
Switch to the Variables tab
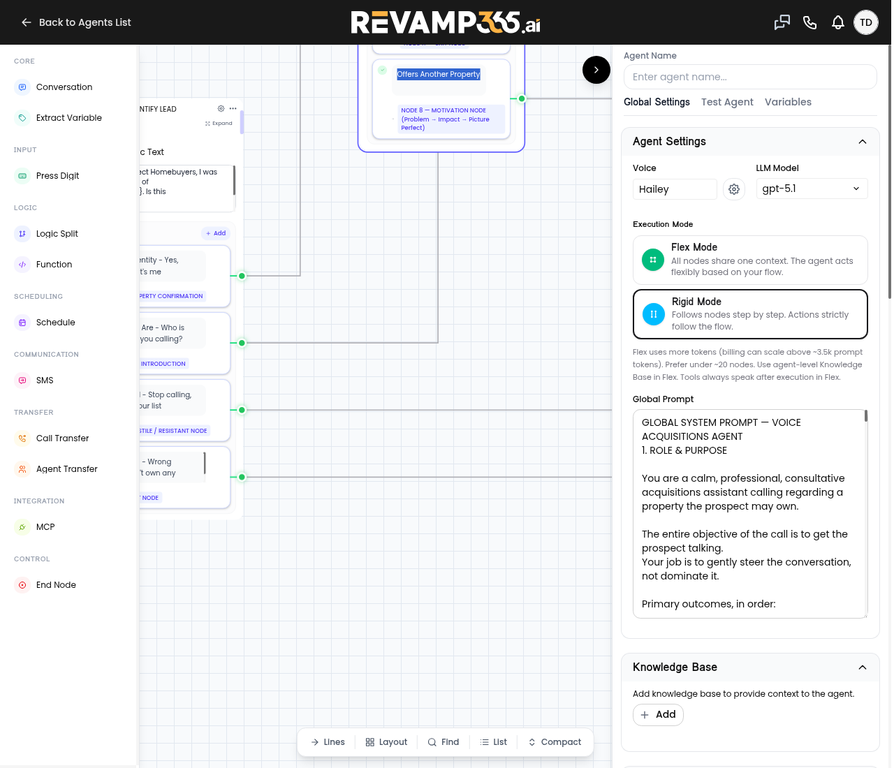pyautogui.click(x=788, y=102)
